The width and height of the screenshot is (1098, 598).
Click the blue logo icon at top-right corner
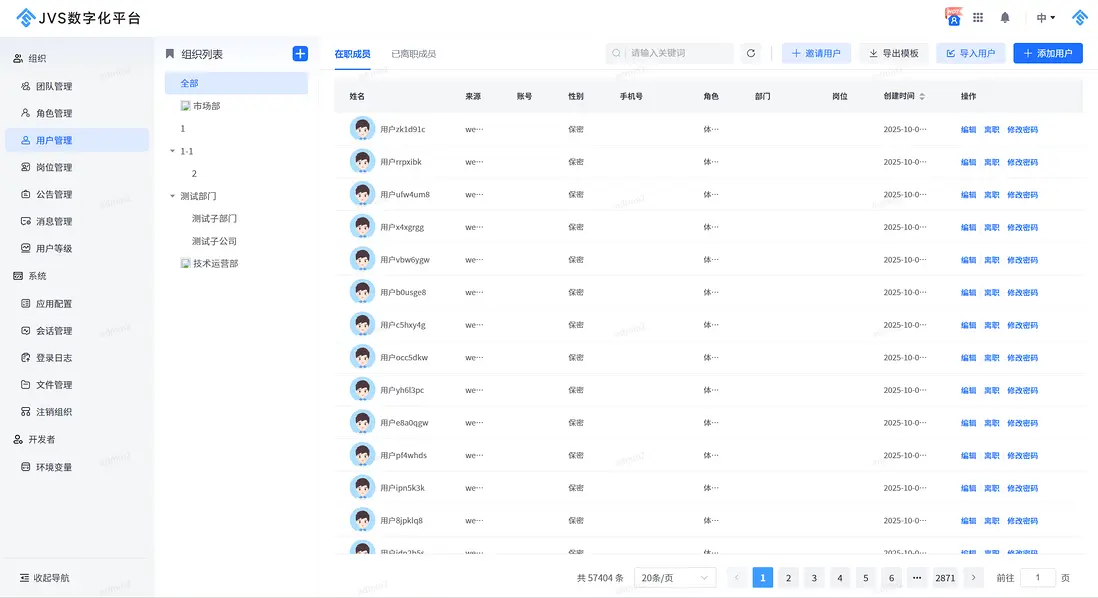(1080, 18)
